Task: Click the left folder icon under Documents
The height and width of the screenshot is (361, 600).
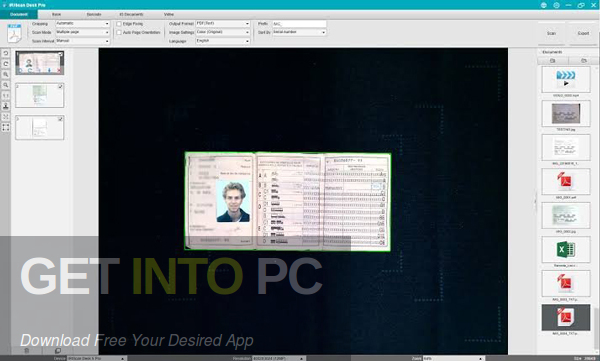Action: (x=553, y=60)
